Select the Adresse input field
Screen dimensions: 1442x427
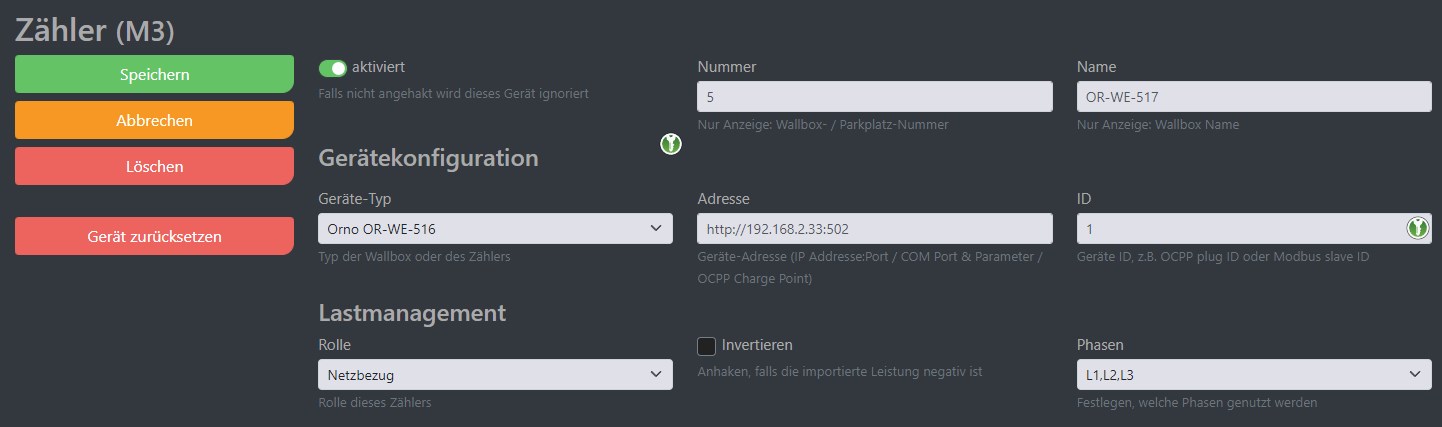[874, 229]
